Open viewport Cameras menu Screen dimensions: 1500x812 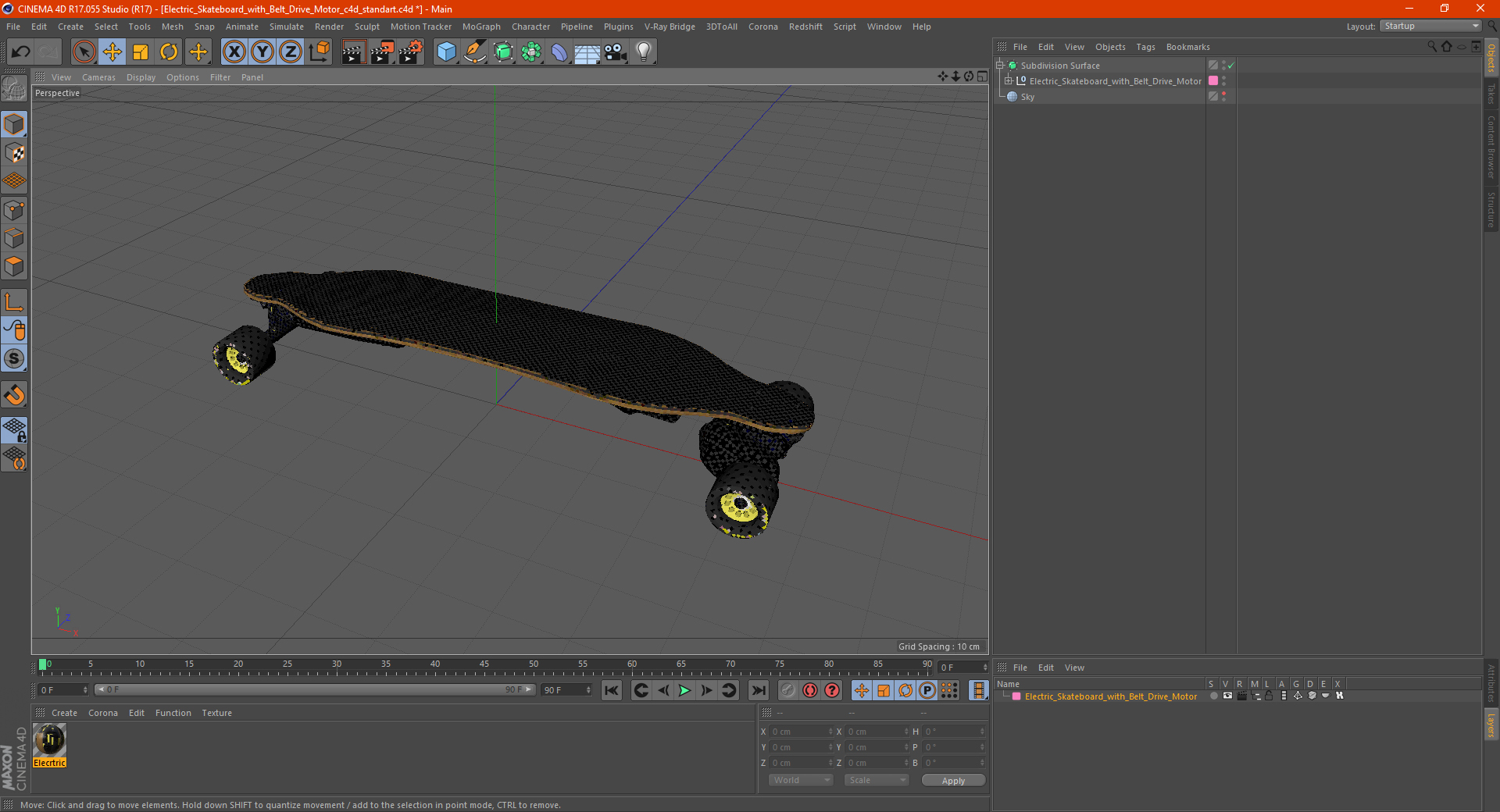[98, 77]
